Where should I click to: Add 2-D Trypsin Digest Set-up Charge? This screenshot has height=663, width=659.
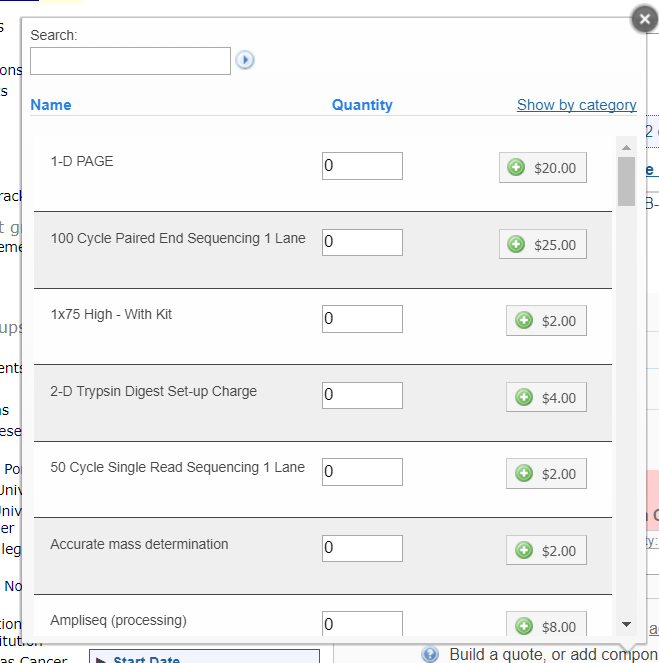pyautogui.click(x=546, y=398)
